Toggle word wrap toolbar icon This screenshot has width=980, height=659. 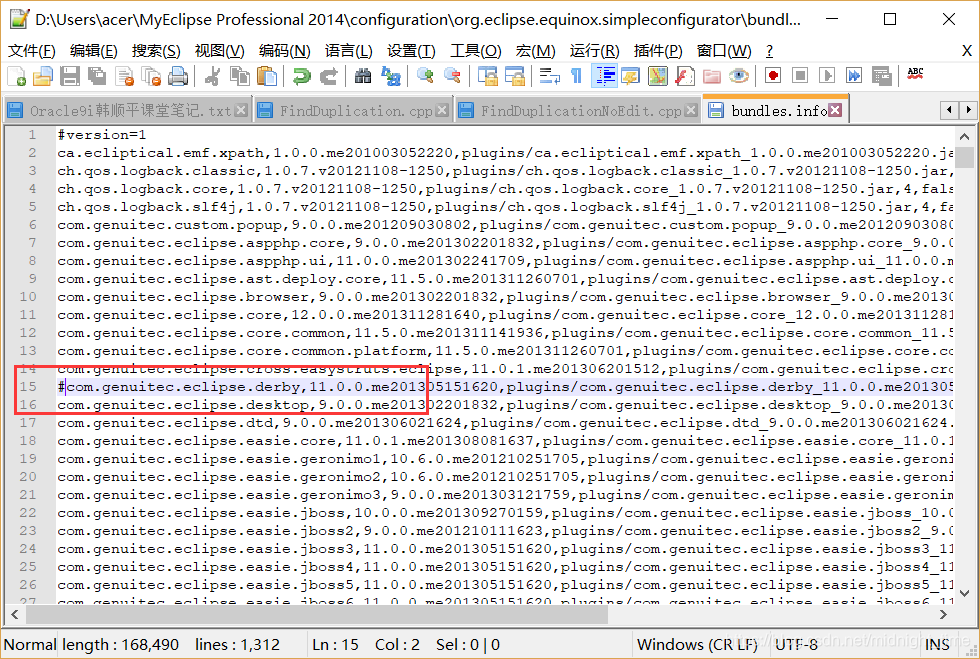point(549,76)
